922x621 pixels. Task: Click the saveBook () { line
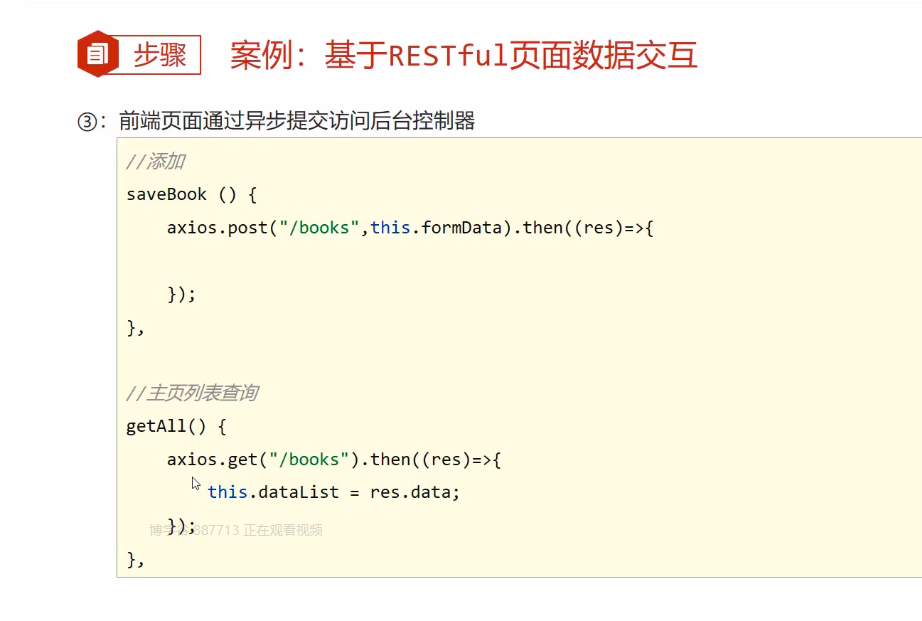pyautogui.click(x=191, y=195)
